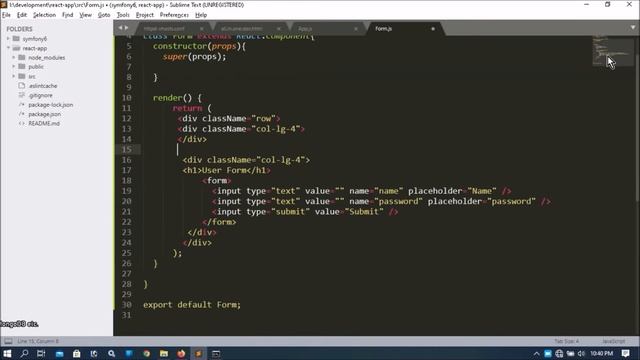Click the '<h1>User Form</h1>' line

[x=227, y=171]
